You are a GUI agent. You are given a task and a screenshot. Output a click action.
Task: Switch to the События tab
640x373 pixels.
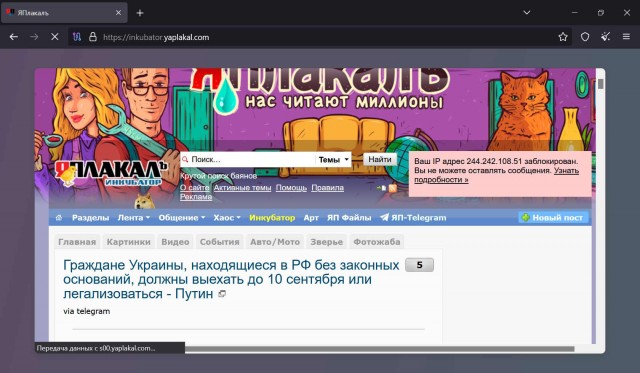(x=220, y=242)
